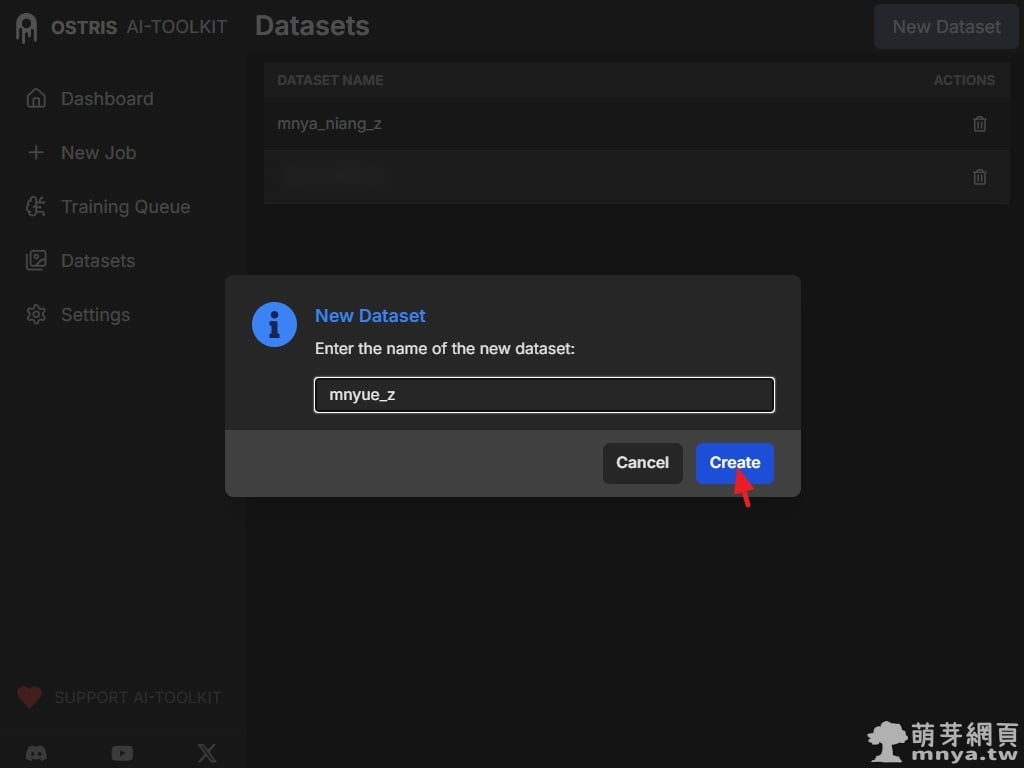Cancel the New Dataset dialog
1024x768 pixels.
click(x=642, y=463)
